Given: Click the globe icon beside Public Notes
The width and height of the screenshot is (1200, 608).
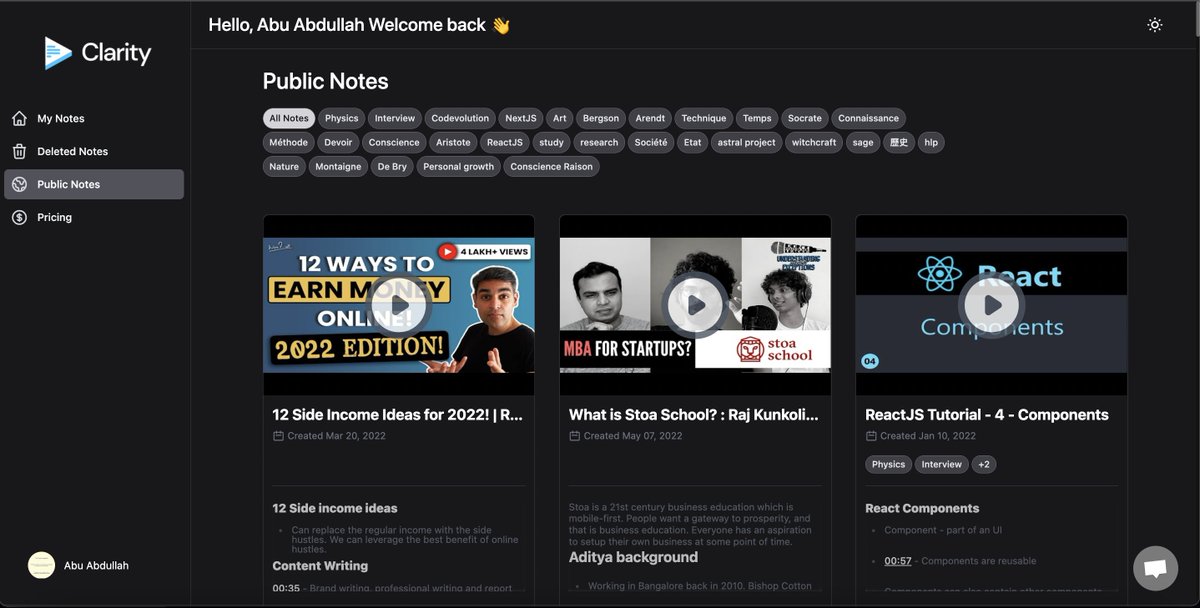Looking at the screenshot, I should pos(19,184).
